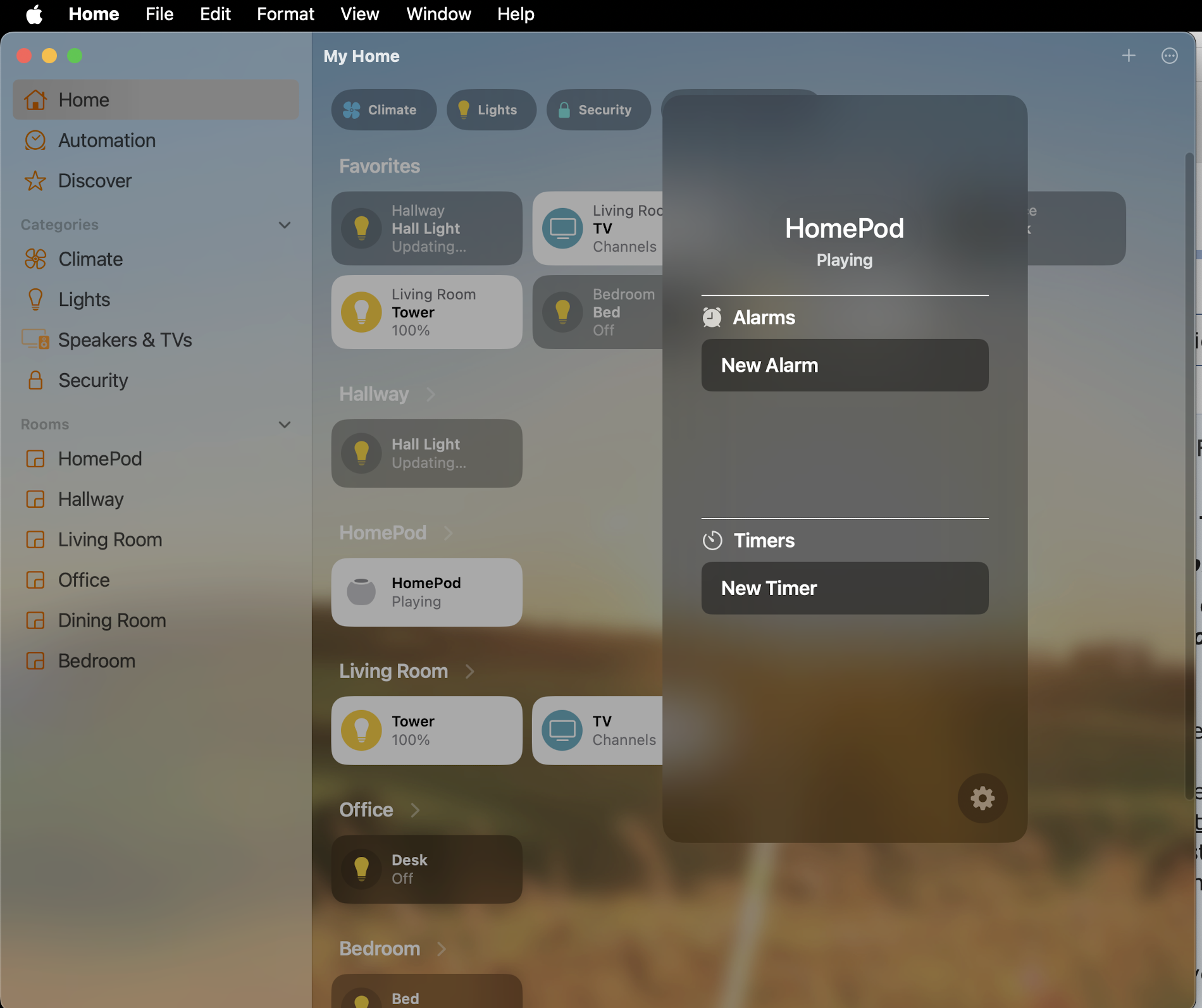Click 'Living Room' label in sidebar
This screenshot has width=1202, height=1008.
click(110, 539)
